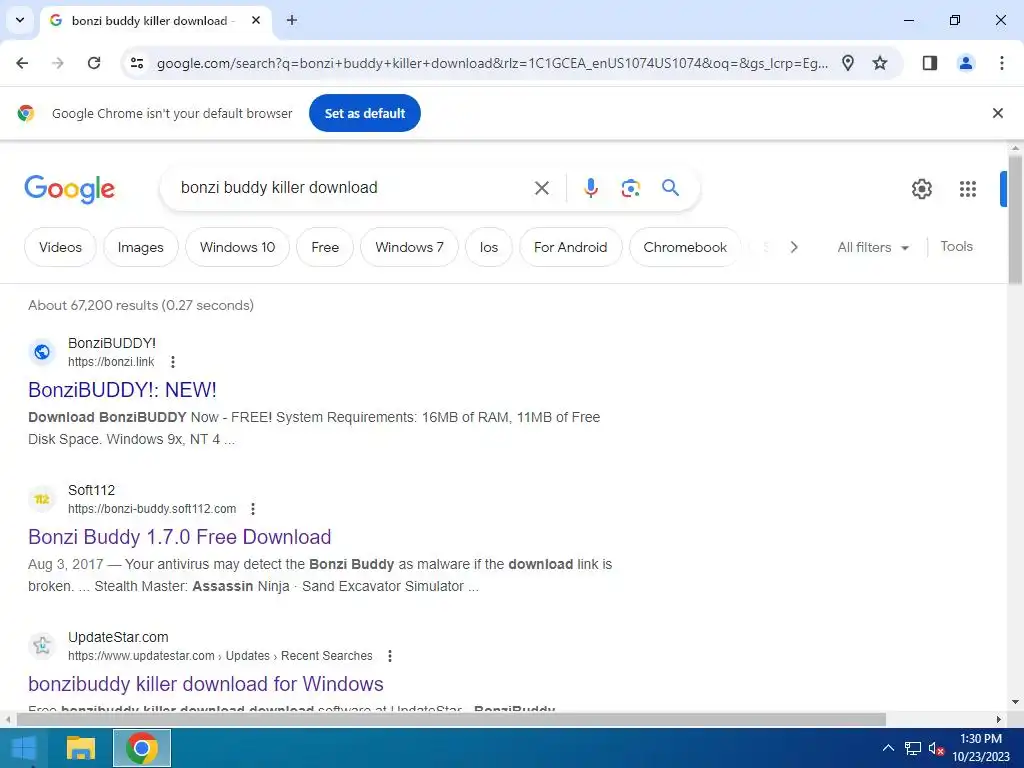Click the bonzi-buddy.soft112.com URL text
The height and width of the screenshot is (768, 1024).
coord(152,509)
